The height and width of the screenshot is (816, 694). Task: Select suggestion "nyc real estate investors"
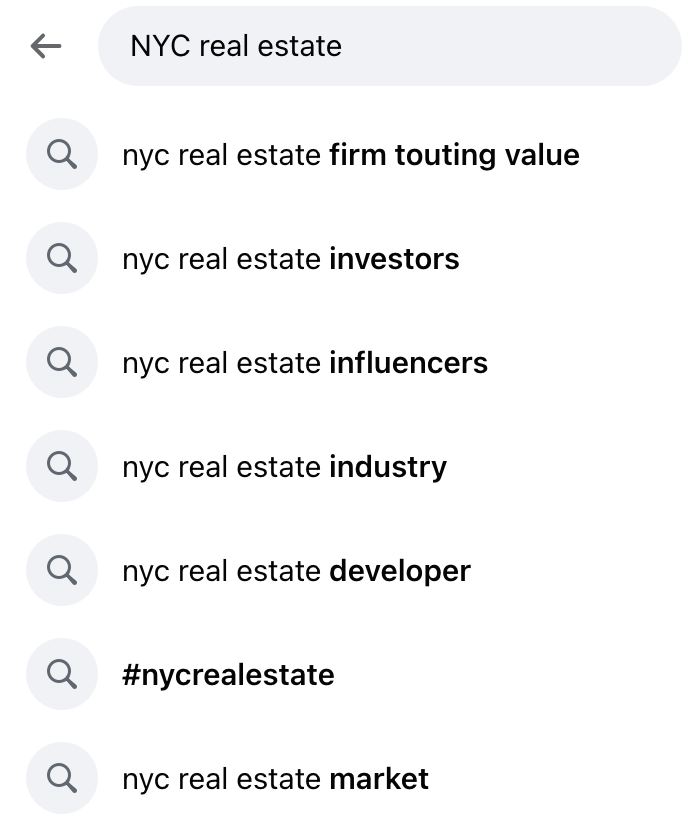(290, 258)
